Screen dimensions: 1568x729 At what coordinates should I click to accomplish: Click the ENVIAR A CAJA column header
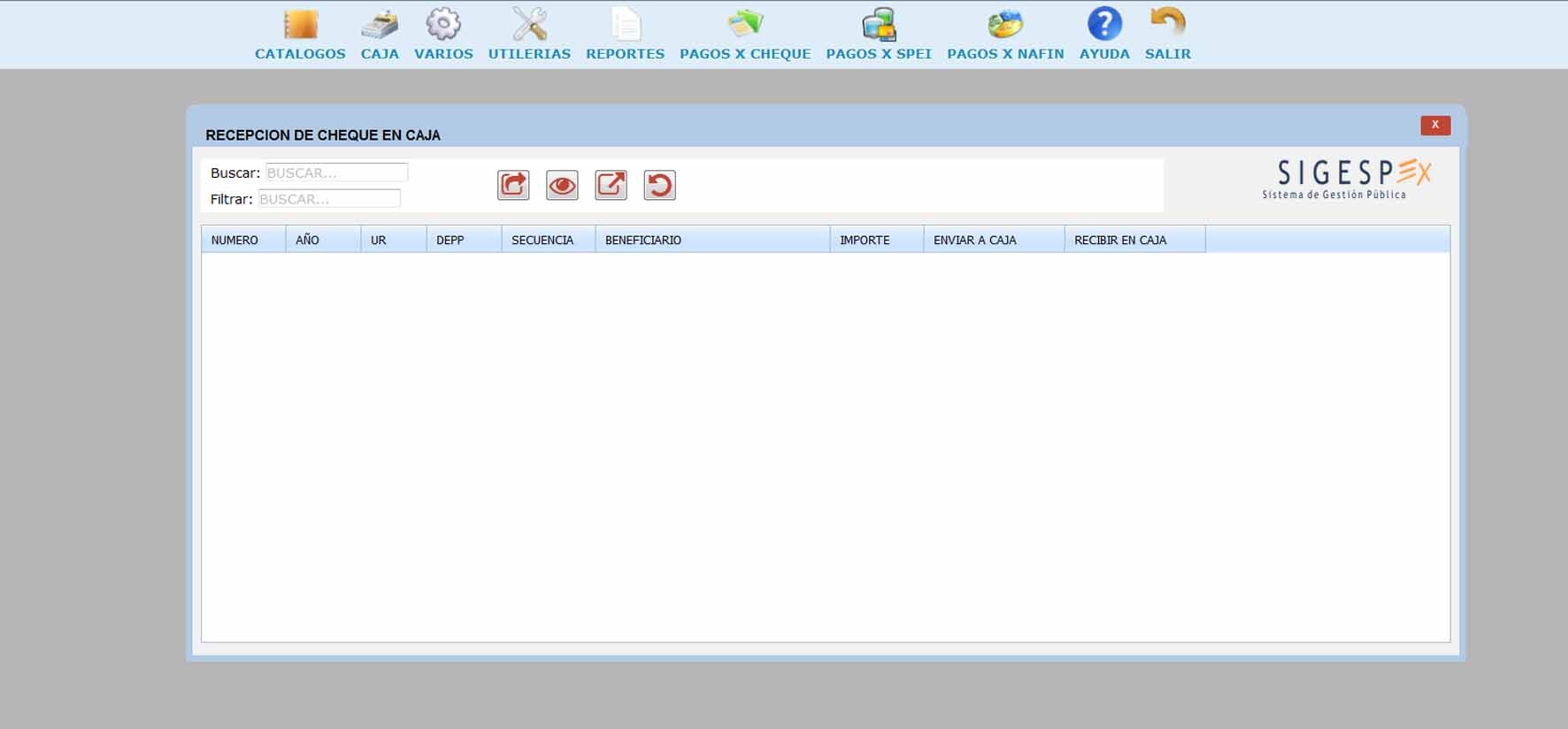[x=994, y=240]
